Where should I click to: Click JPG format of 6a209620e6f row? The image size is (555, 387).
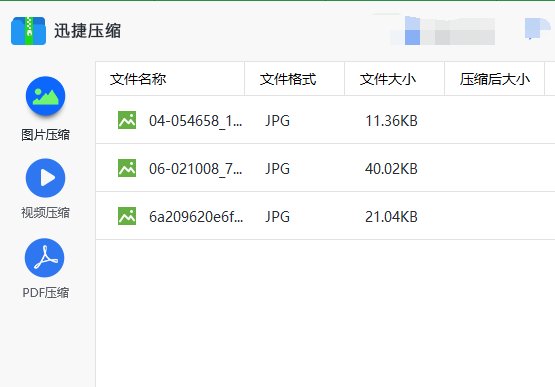pos(278,217)
